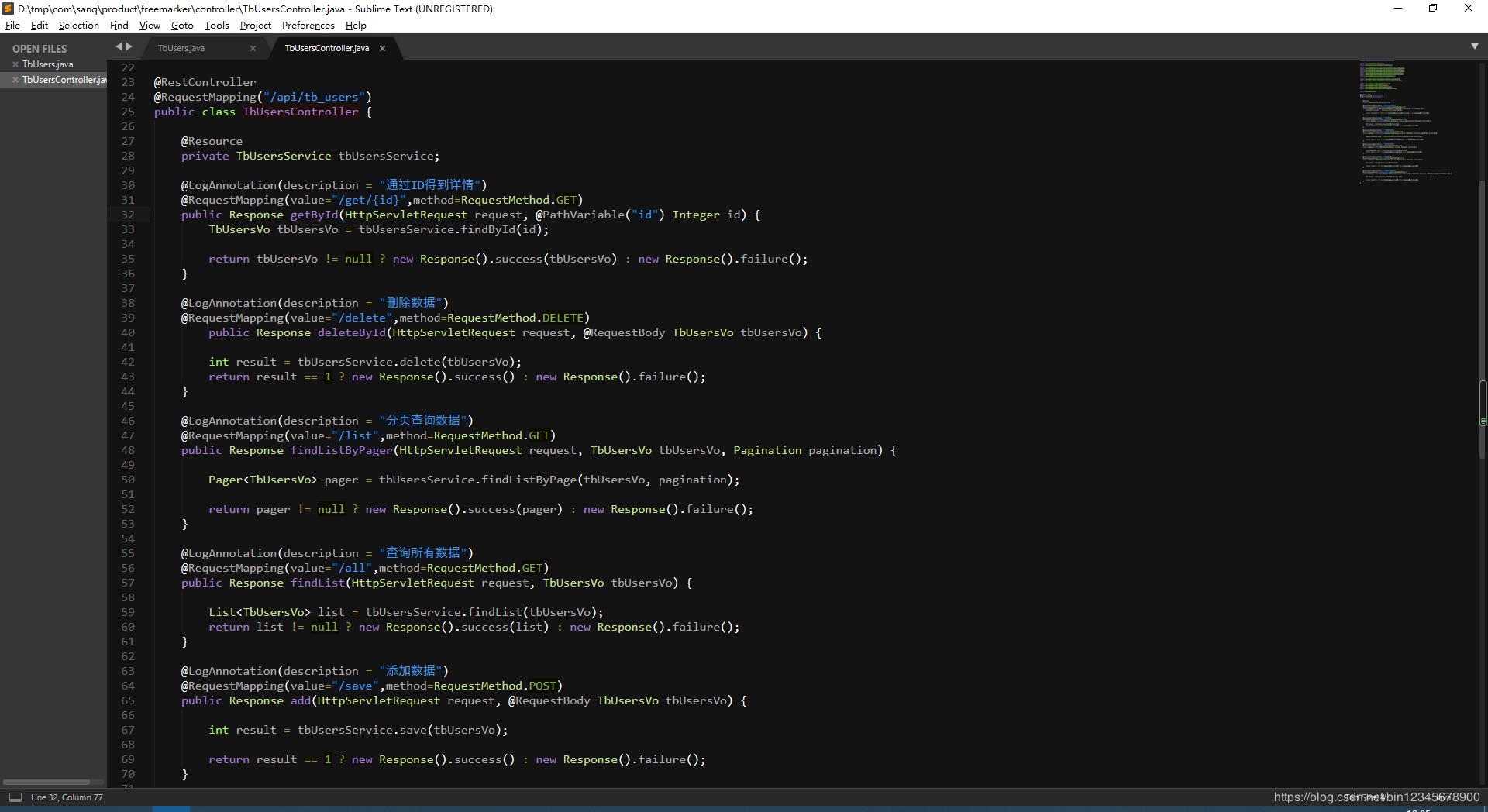Open the Help menu
The width and height of the screenshot is (1488, 812).
(356, 26)
